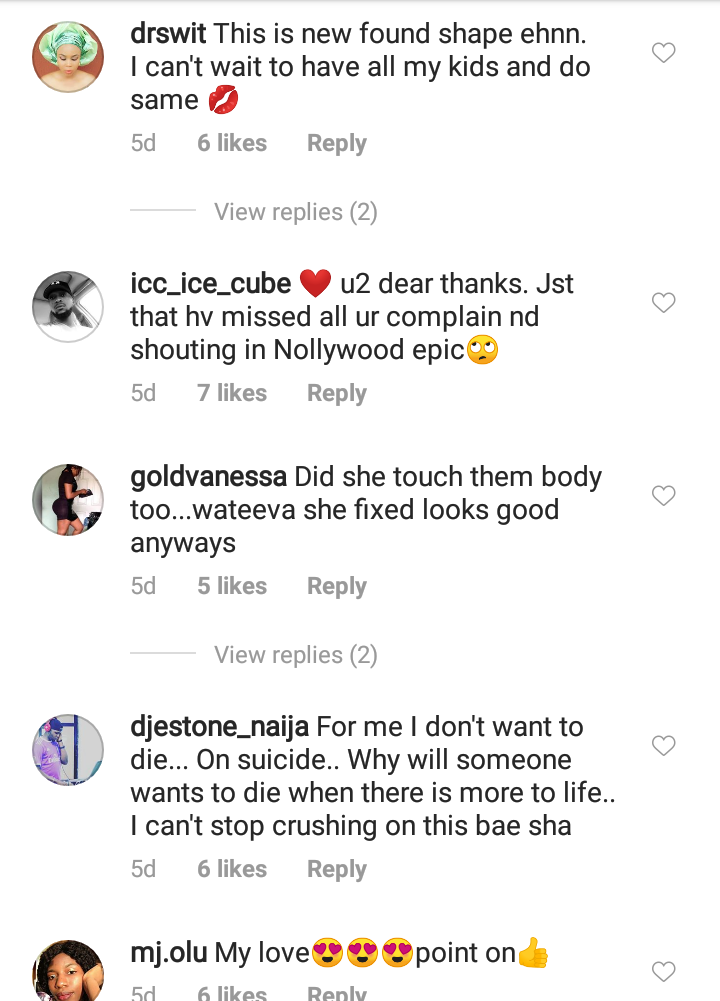
Task: Open mj.olu's profile picture
Action: 68,972
